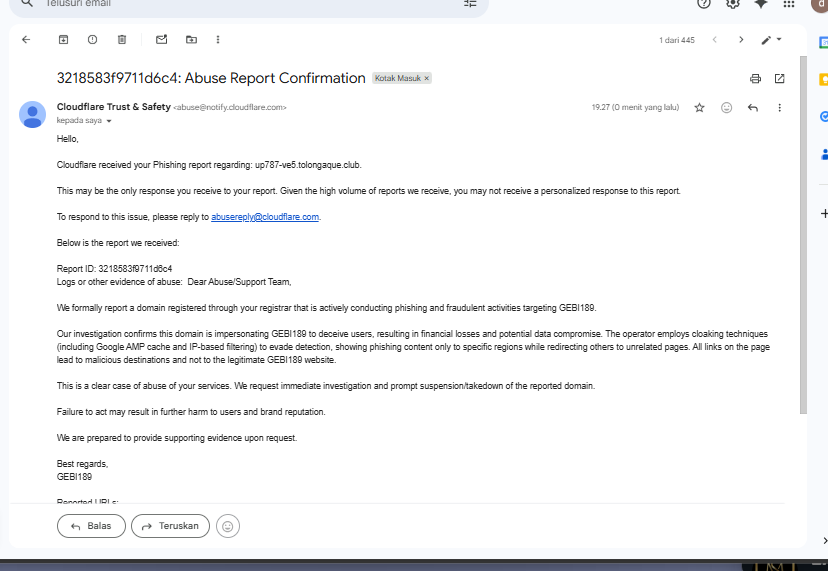Click the message pane vertical scrollbar
Image resolution: width=828 pixels, height=571 pixels.
tap(803, 235)
